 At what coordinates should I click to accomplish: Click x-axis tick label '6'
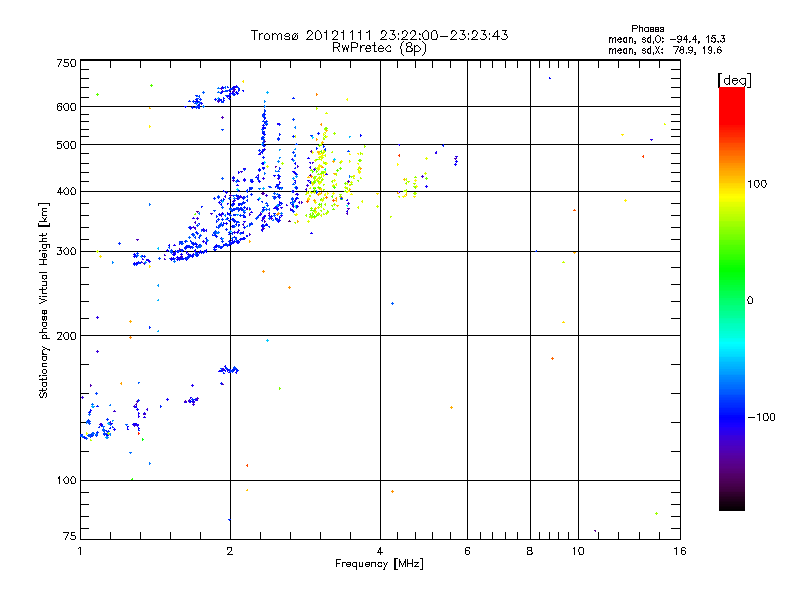click(x=467, y=551)
